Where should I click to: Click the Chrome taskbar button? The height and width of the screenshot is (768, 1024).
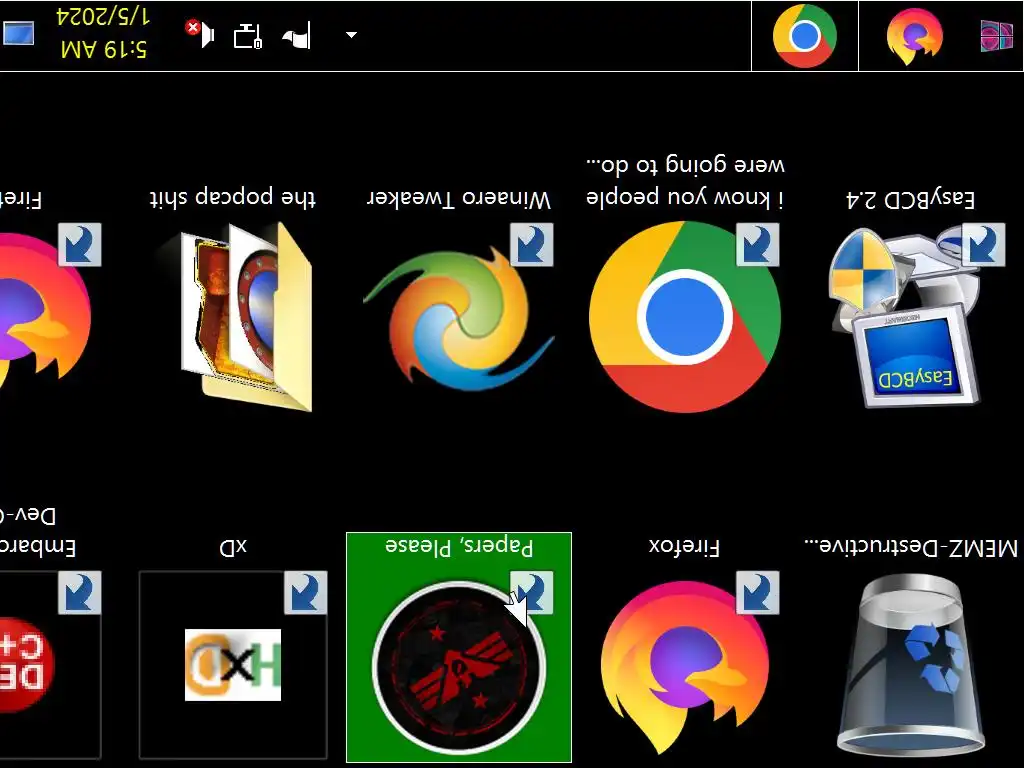[x=805, y=36]
